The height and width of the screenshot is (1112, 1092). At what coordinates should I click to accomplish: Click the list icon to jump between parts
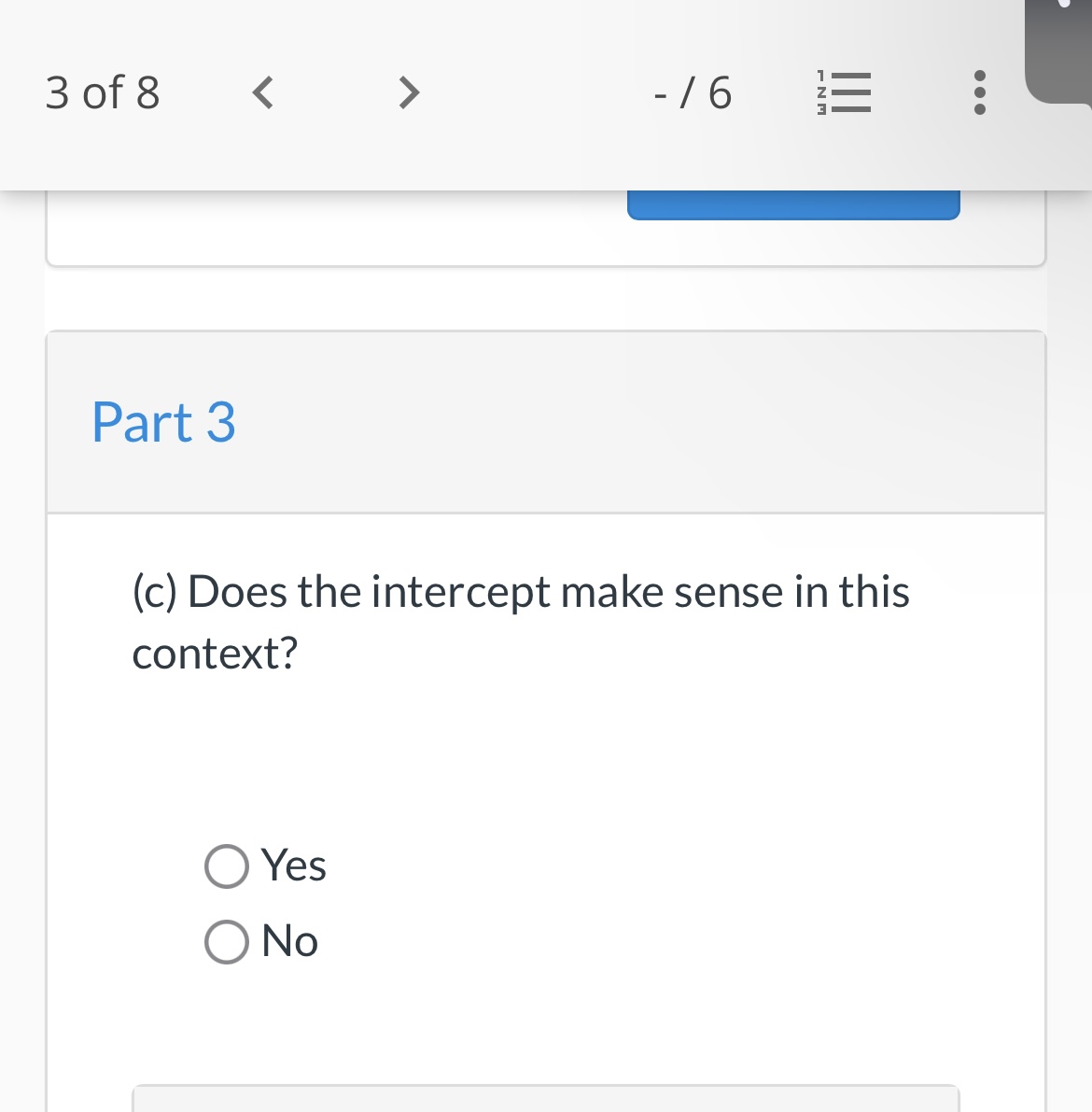point(843,92)
